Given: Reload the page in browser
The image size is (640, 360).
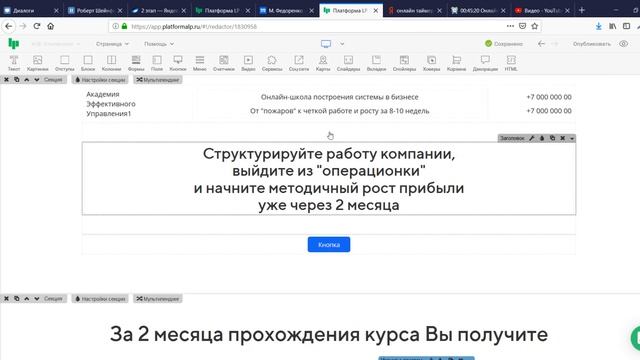Looking at the screenshot, I should [x=37, y=26].
